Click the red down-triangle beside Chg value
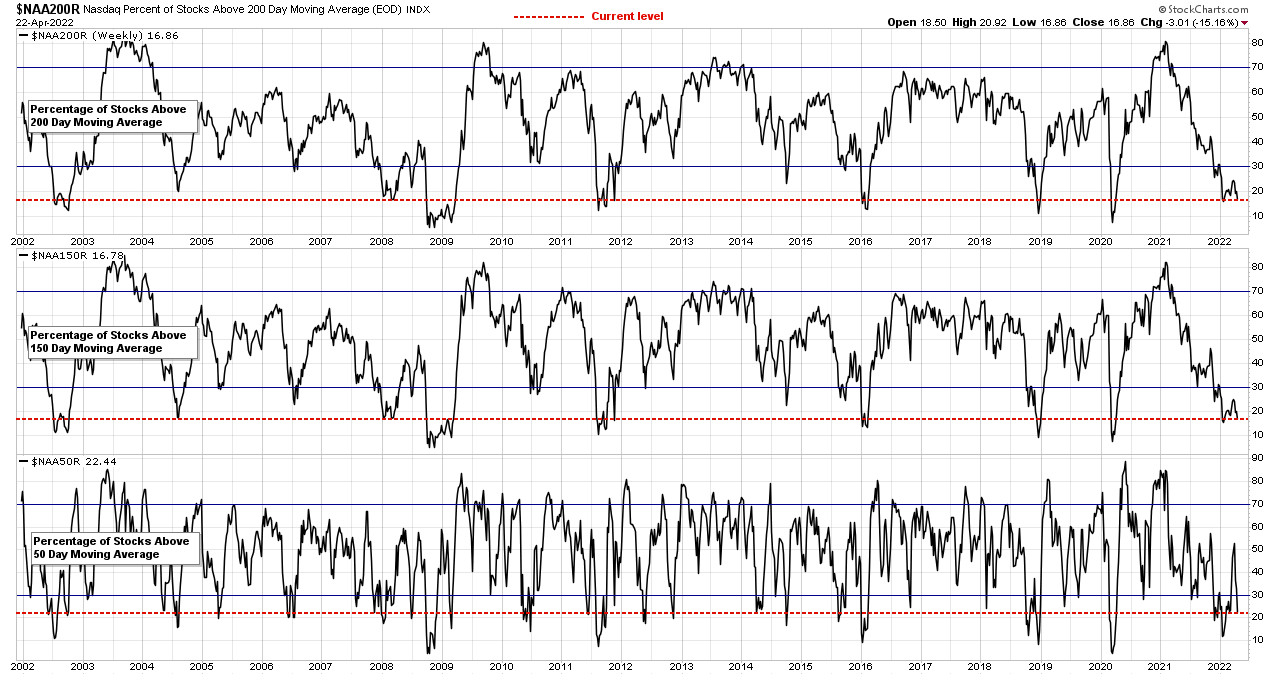This screenshot has height=675, width=1280. pyautogui.click(x=1245, y=23)
